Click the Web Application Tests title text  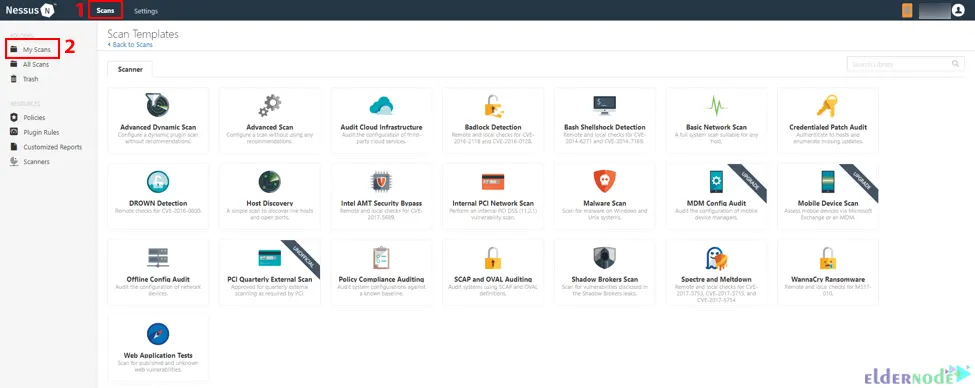158,356
